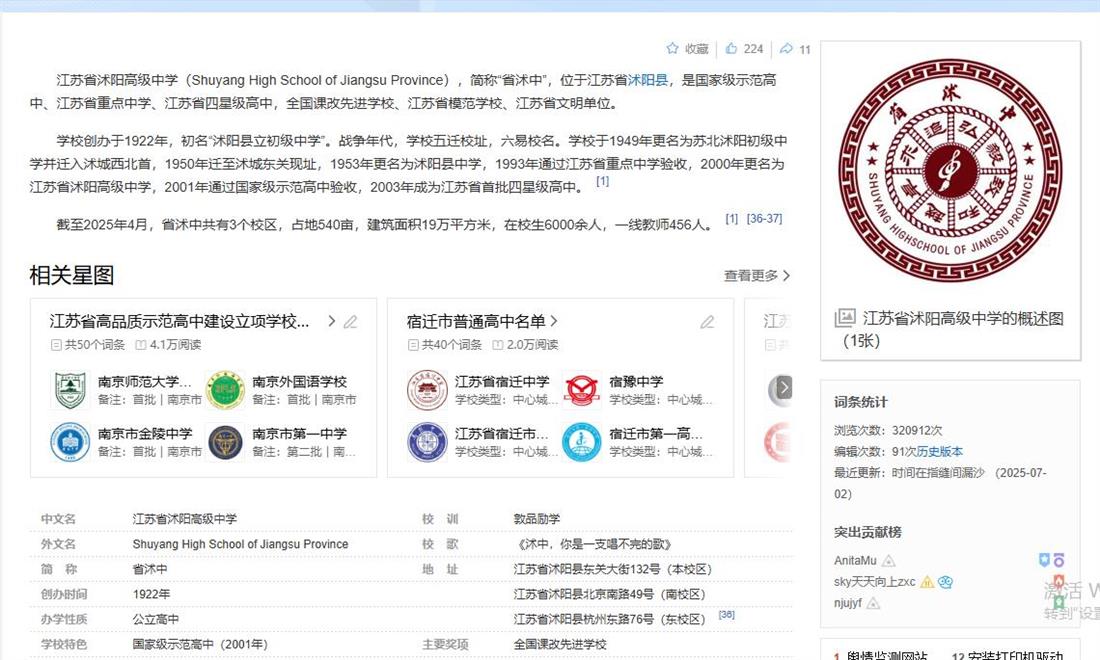1100x660 pixels.
Task: Open 南京市金陵中学 entry link
Action: point(145,433)
